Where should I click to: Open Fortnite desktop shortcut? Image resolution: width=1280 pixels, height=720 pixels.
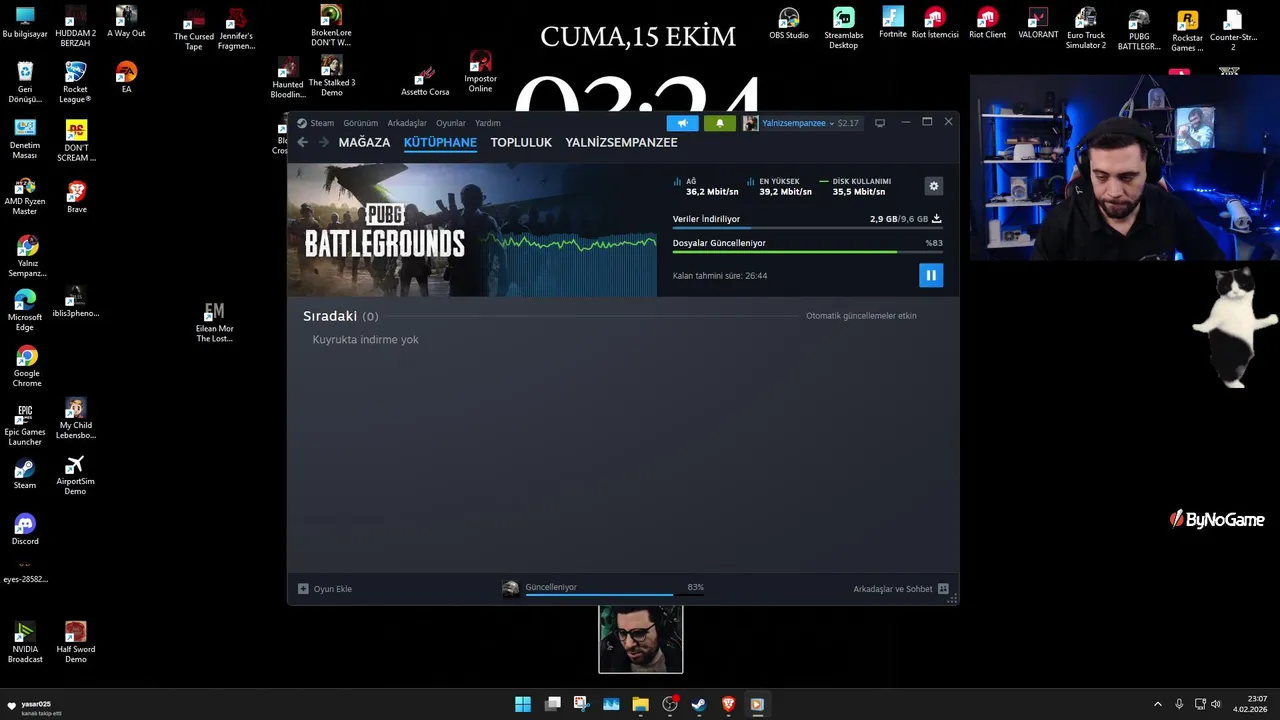click(x=893, y=23)
